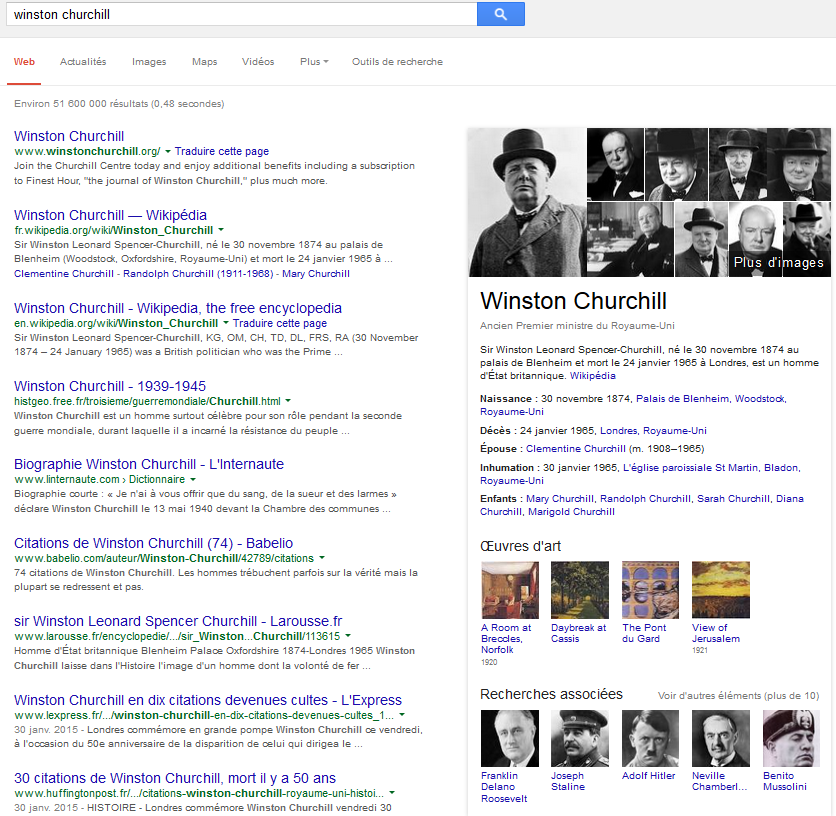Expand arrow beside huffingtonpost.fr URL

(x=392, y=793)
